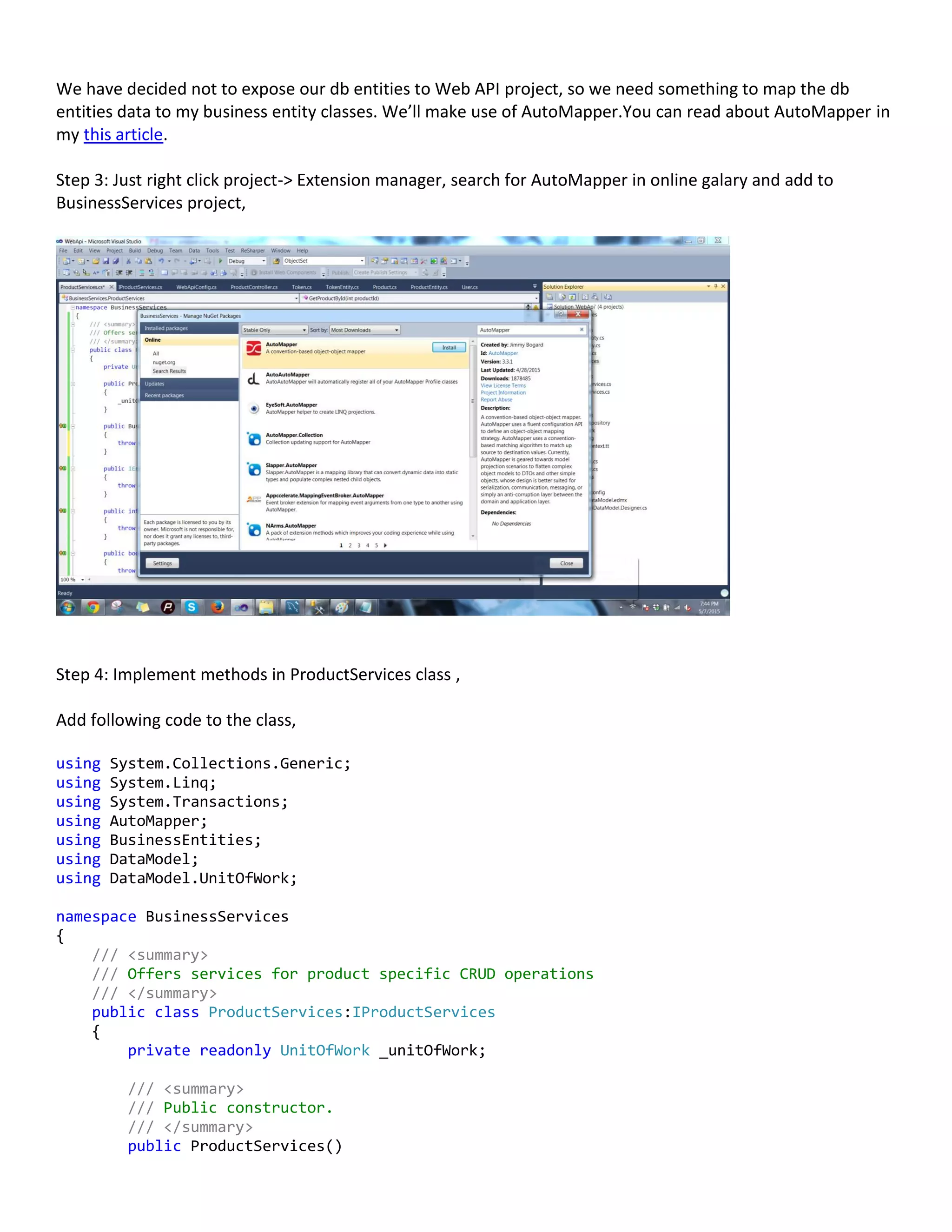Clear the AutoMapper search text

click(x=582, y=330)
